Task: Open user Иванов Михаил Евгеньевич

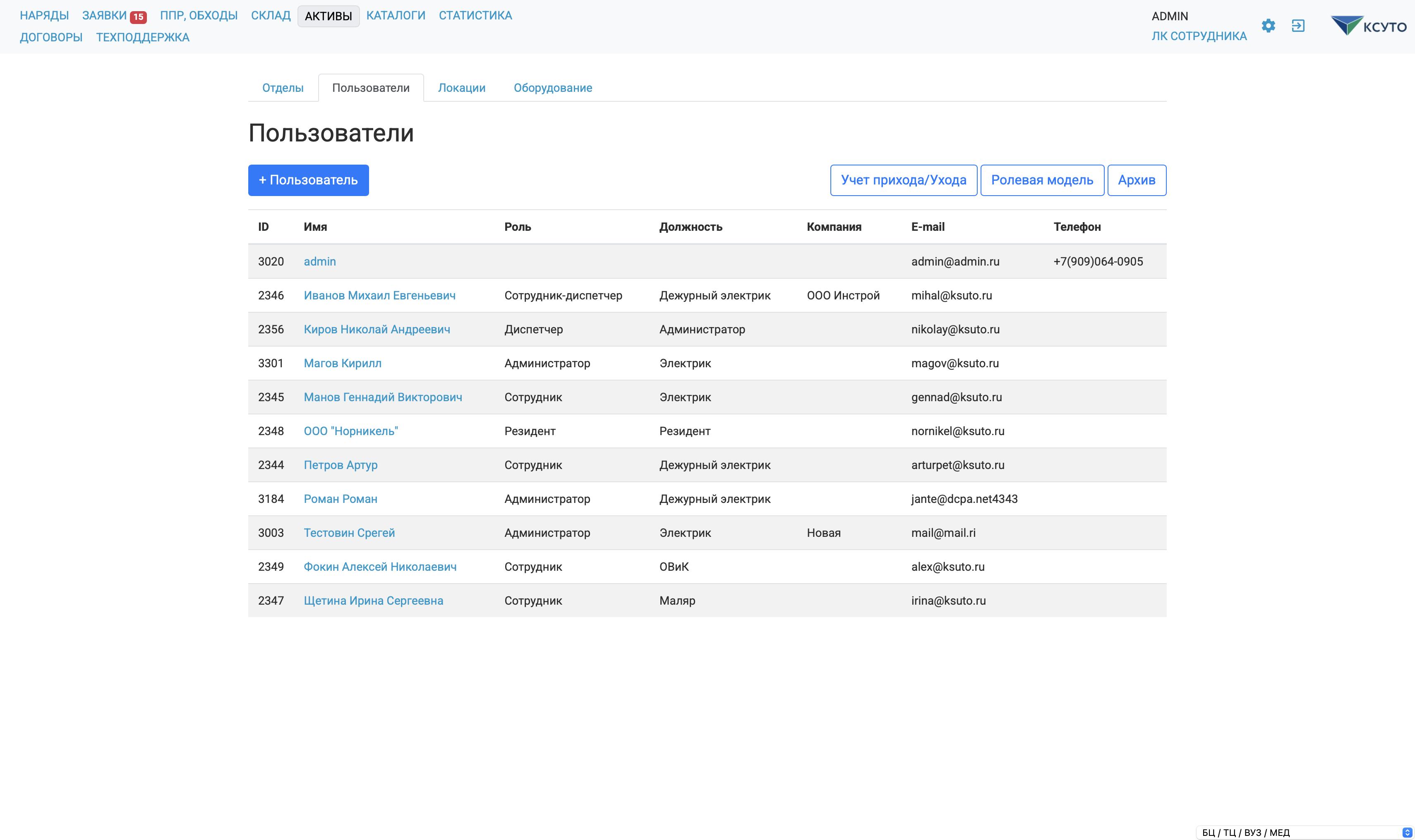Action: pos(379,295)
